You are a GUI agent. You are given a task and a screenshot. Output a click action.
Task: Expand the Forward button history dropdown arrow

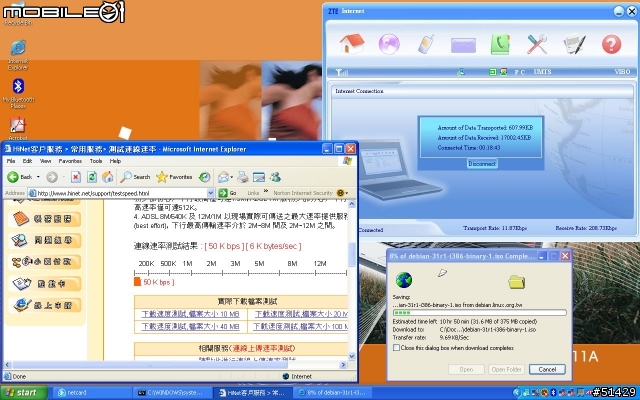click(64, 177)
